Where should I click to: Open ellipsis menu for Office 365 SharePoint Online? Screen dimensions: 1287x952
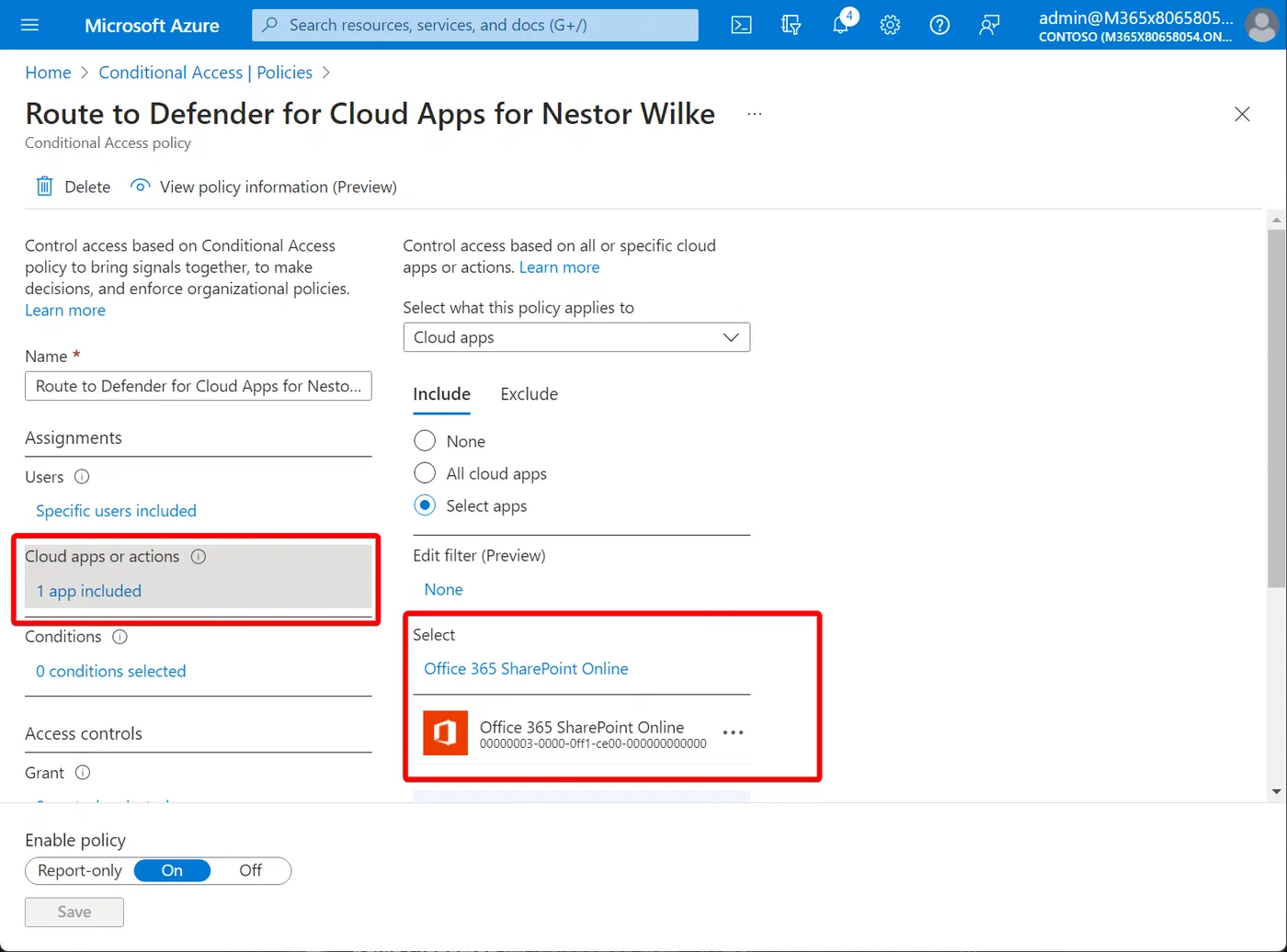[733, 732]
